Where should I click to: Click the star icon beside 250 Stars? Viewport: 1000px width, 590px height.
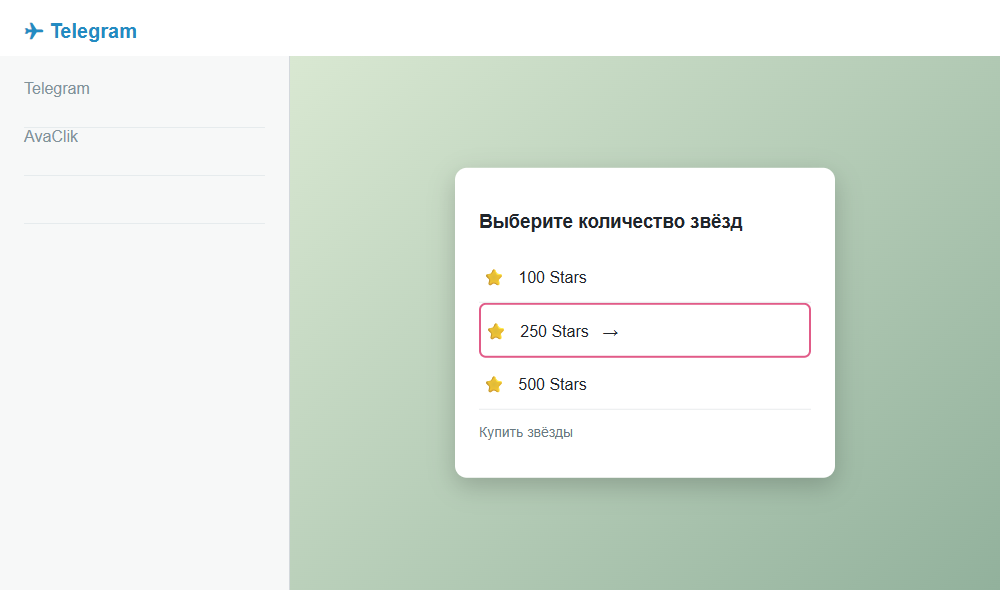(496, 331)
